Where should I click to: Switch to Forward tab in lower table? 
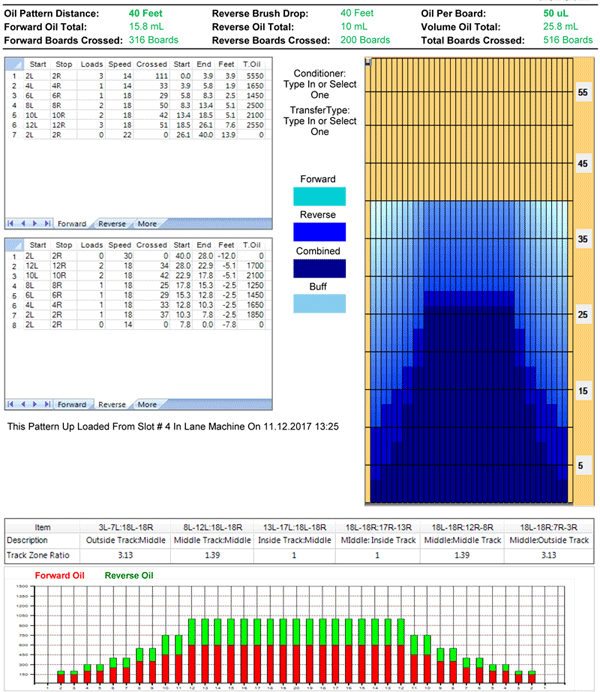(x=71, y=405)
